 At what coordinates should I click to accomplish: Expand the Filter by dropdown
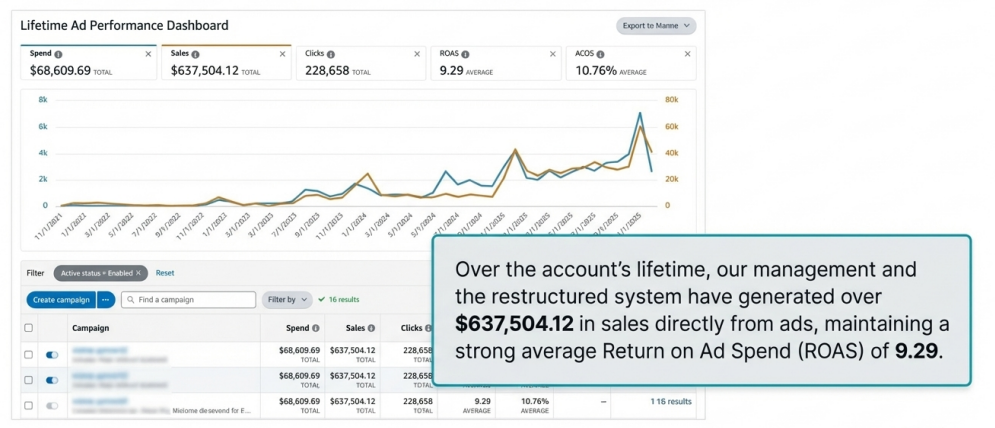286,300
